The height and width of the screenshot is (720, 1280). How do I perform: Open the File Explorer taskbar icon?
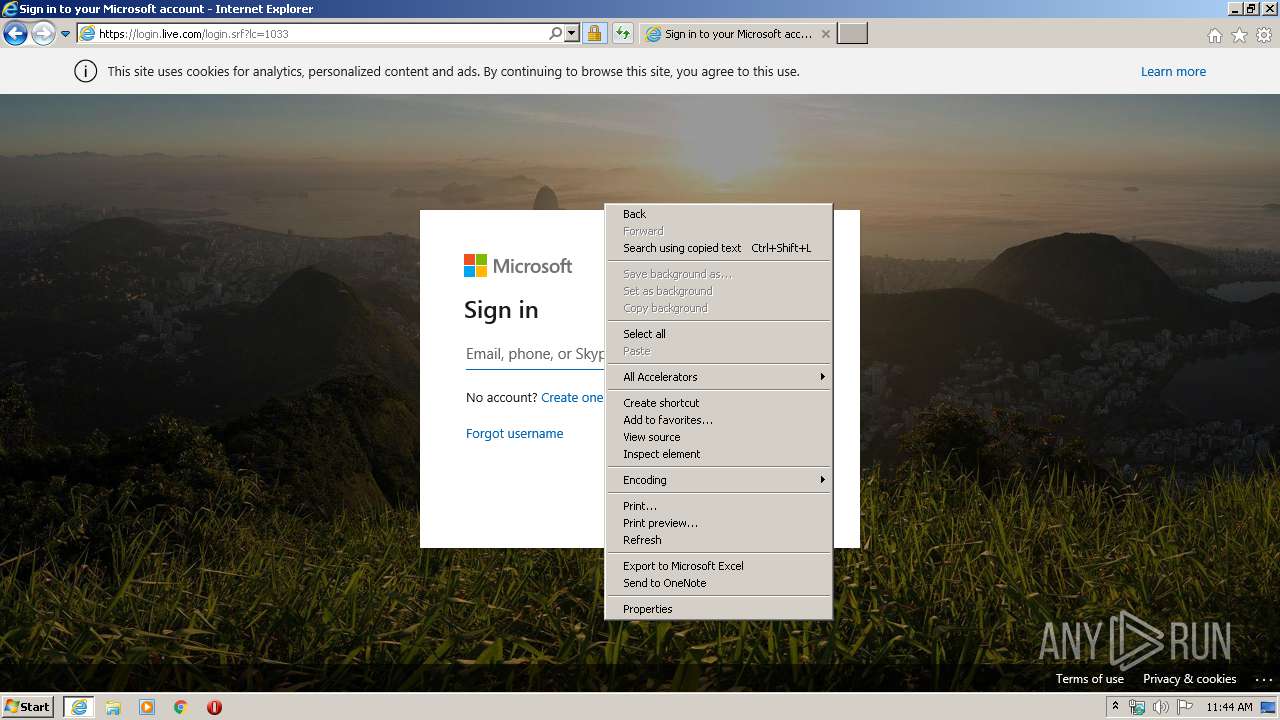tap(113, 707)
